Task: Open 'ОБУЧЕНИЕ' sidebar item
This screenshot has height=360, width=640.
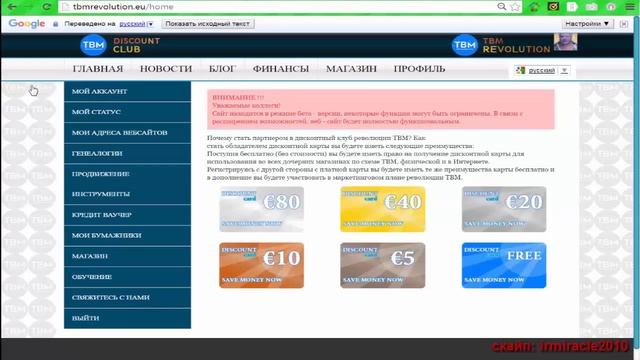Action: [x=127, y=277]
